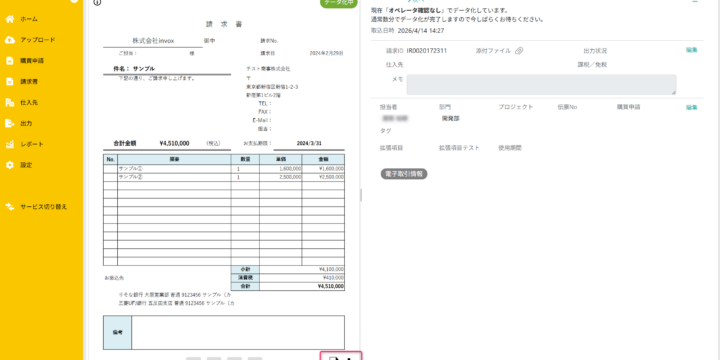Click the タグ label
The width and height of the screenshot is (720, 360).
tap(385, 131)
